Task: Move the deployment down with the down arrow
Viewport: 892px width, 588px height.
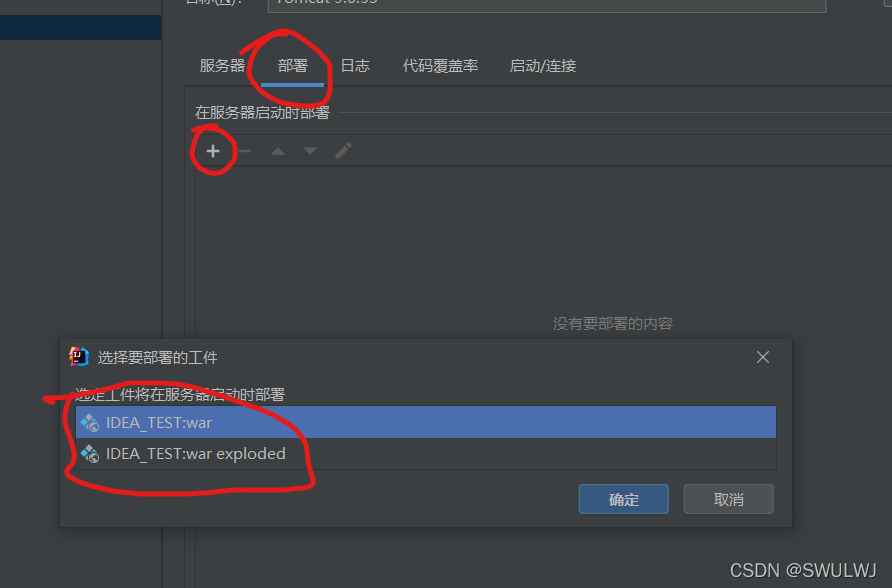Action: (310, 151)
